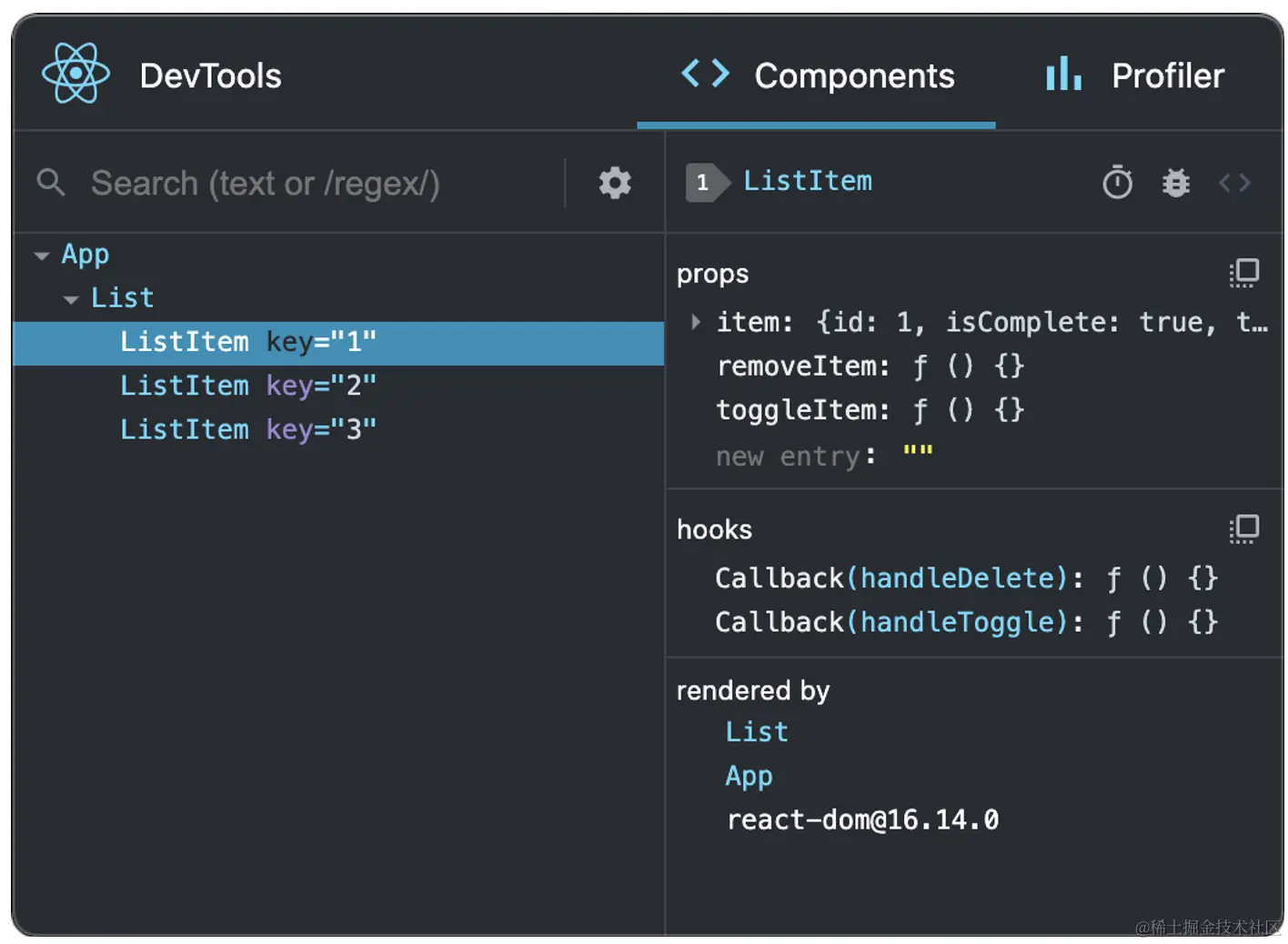Screen dimensions: 1288x944
Task: Click the suspend stopwatch icon
Action: click(x=1117, y=183)
